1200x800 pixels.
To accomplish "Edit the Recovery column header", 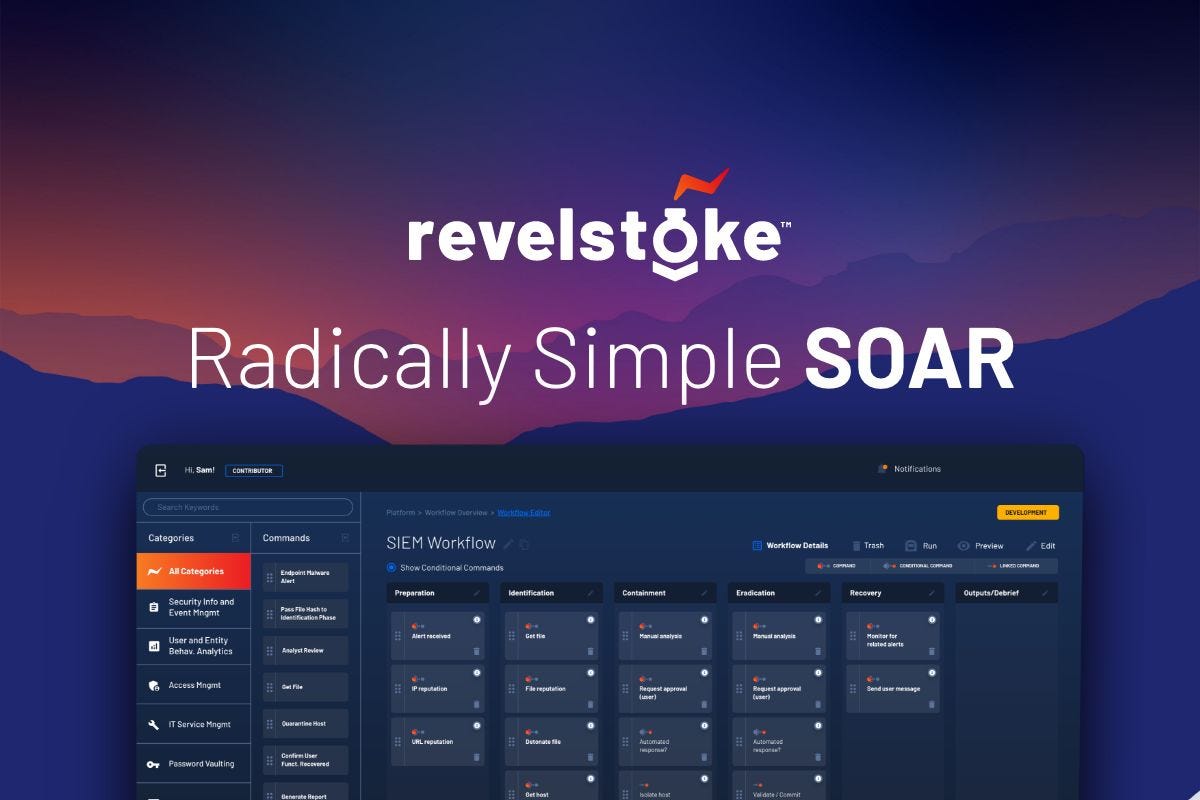I will pyautogui.click(x=932, y=593).
